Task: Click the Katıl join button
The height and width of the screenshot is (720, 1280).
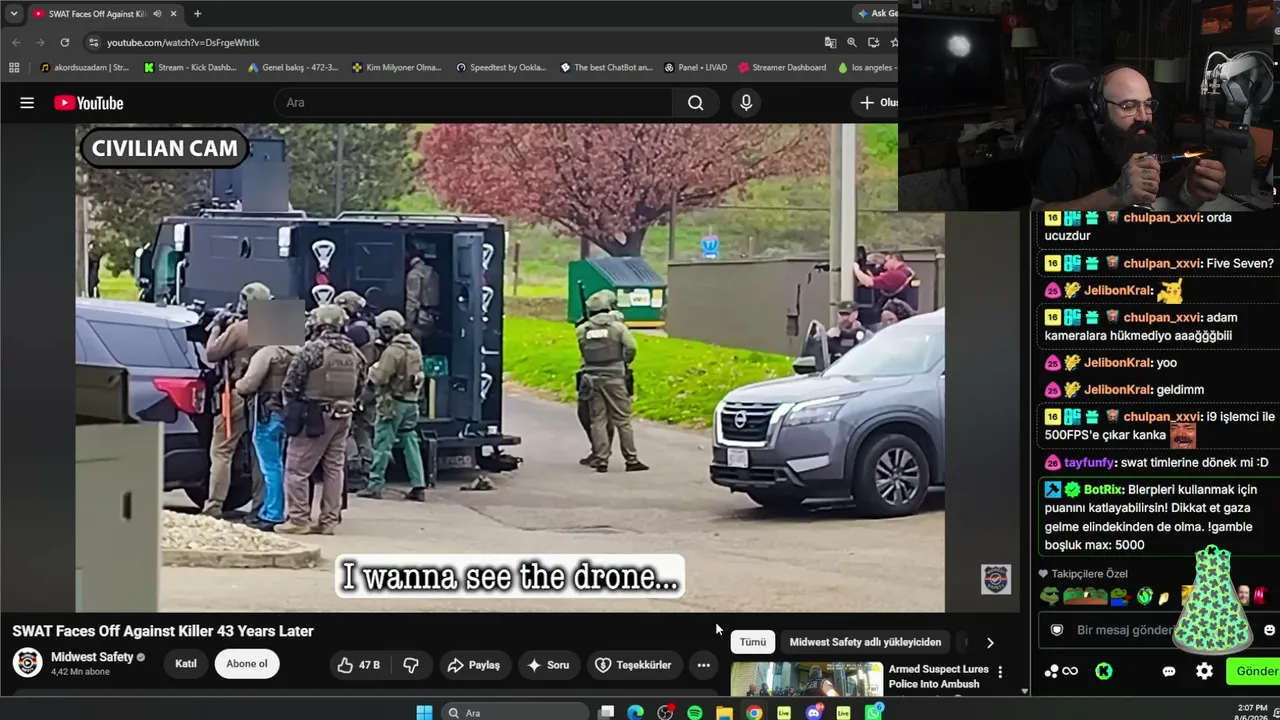Action: (186, 665)
